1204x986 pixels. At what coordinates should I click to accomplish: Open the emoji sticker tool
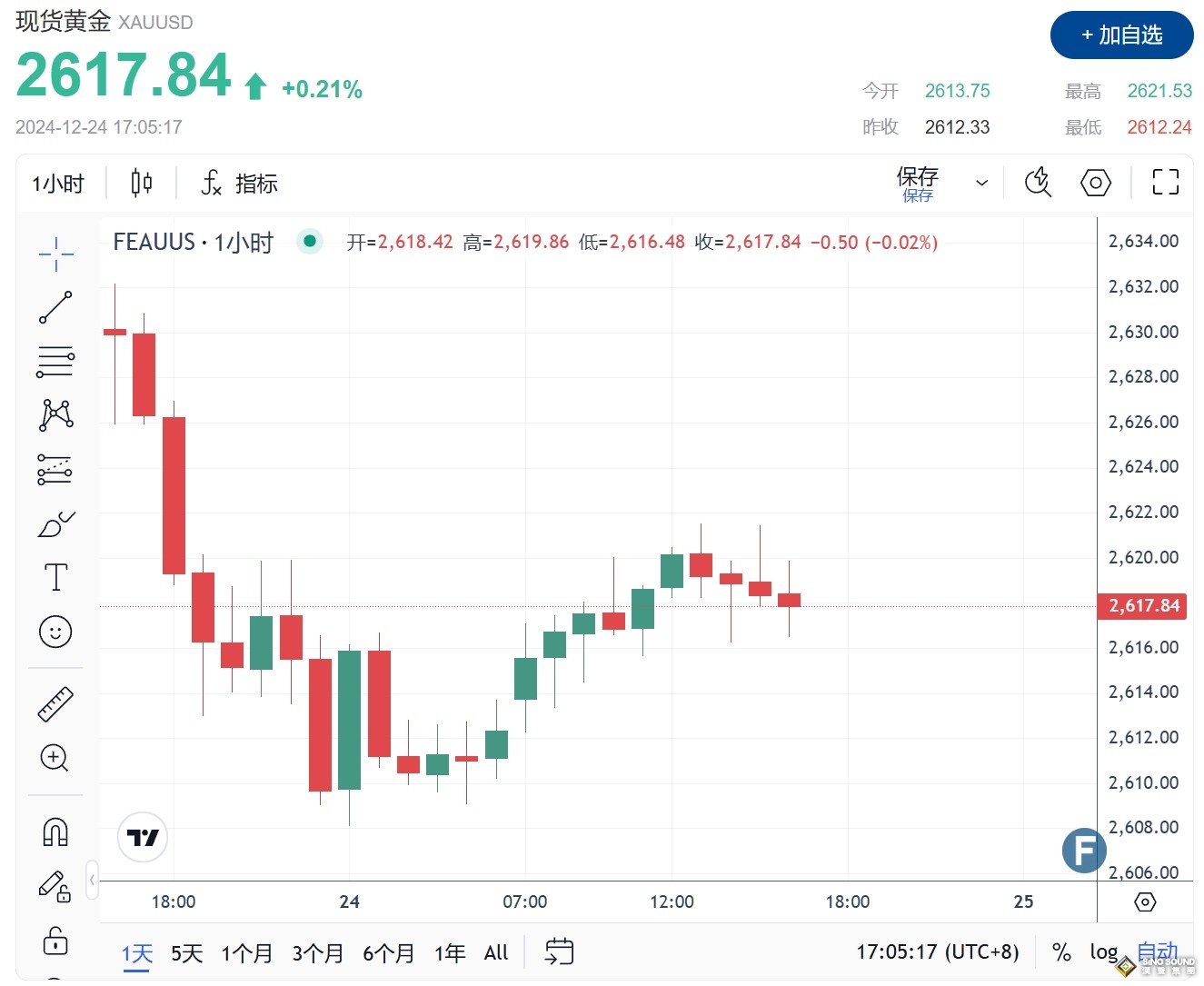click(55, 632)
